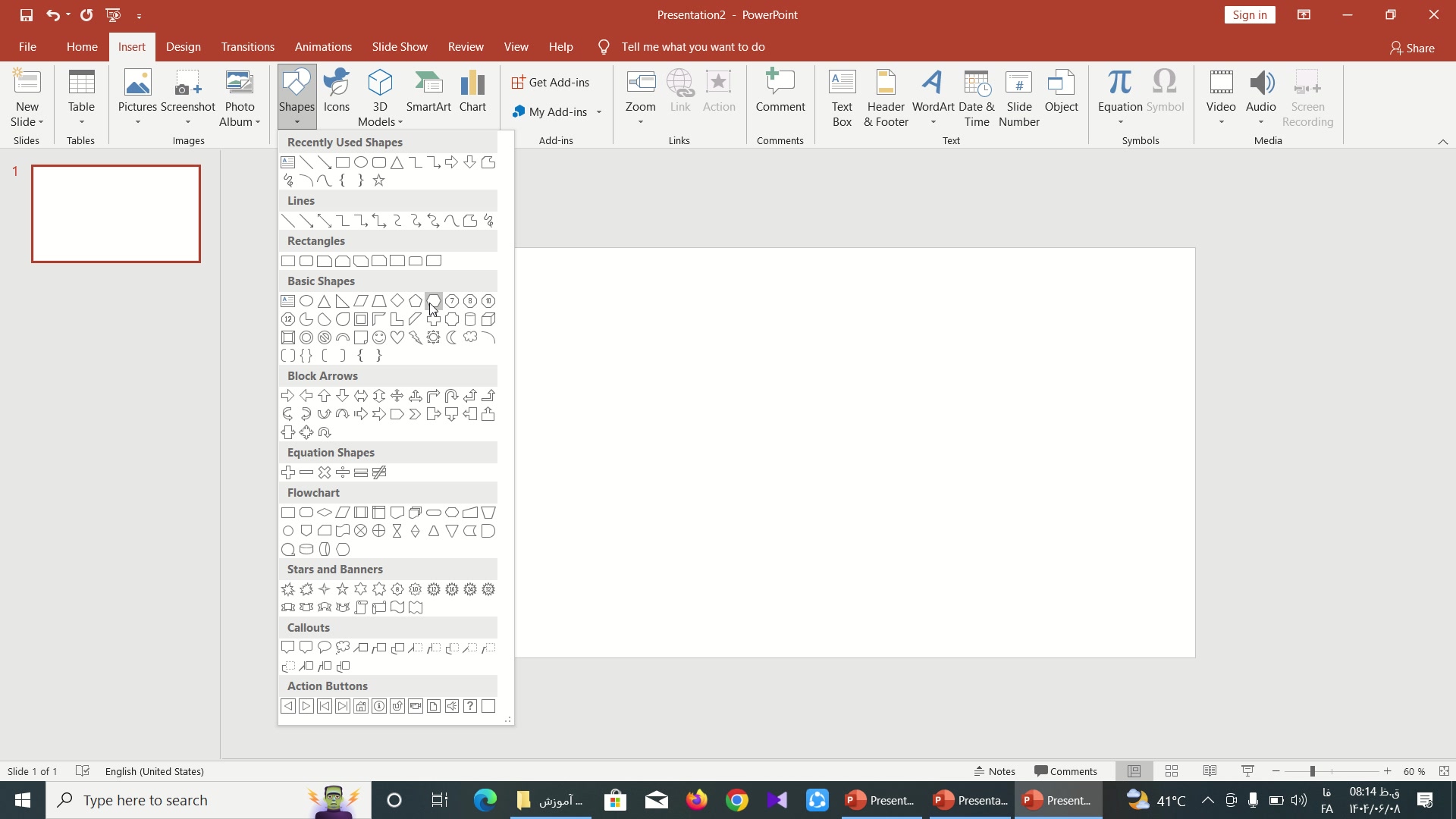Viewport: 1456px width, 819px height.
Task: Click the Sign in button
Action: [1249, 15]
